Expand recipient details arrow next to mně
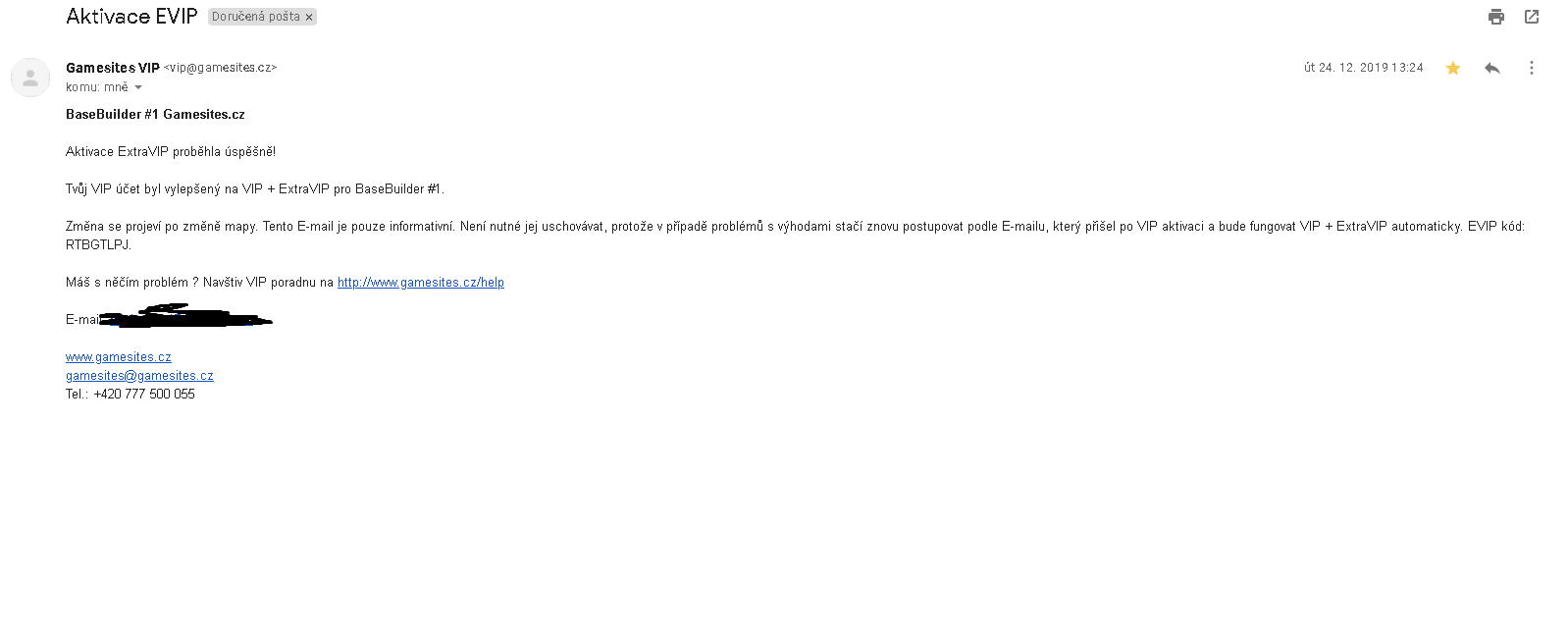1568x636 pixels. tap(138, 87)
